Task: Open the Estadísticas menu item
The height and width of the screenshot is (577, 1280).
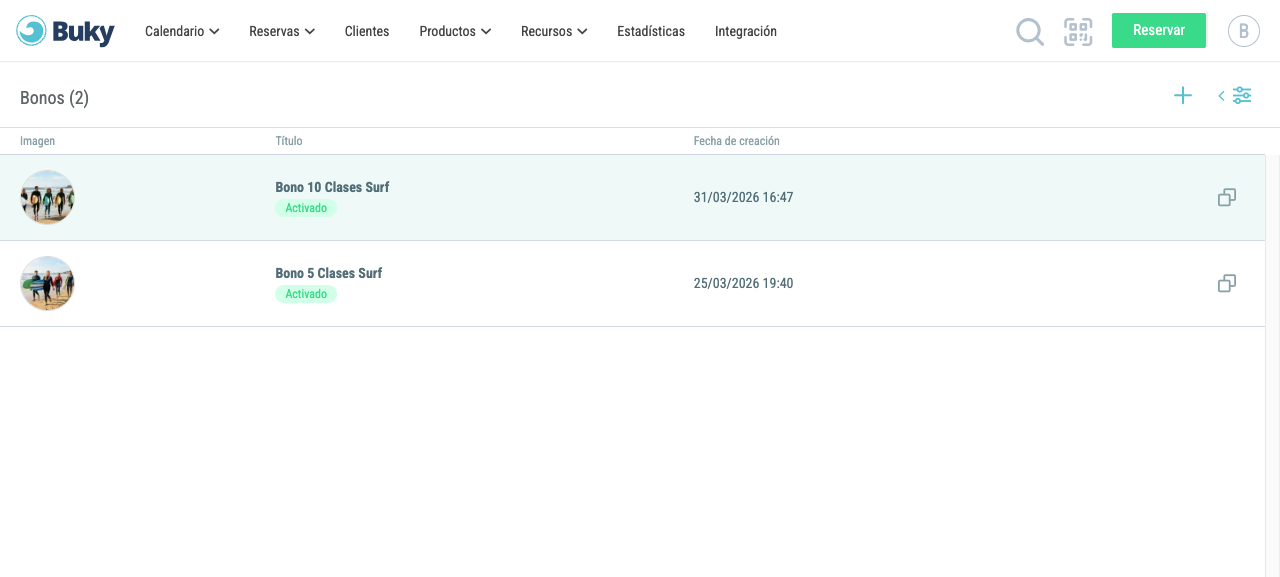Action: tap(651, 31)
